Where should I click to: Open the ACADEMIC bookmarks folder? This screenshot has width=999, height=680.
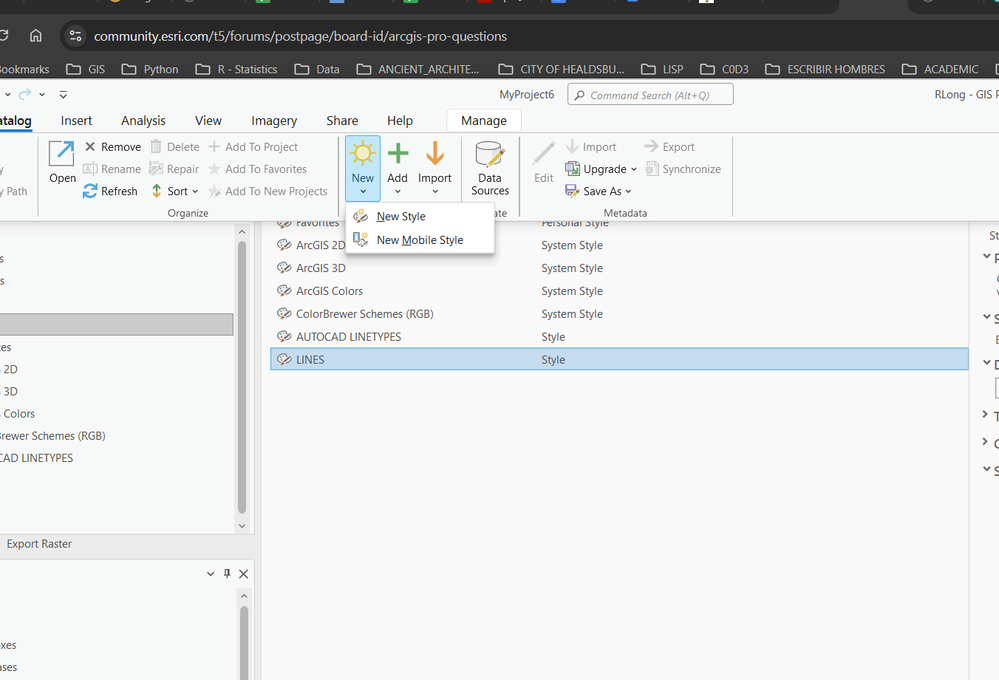(940, 69)
